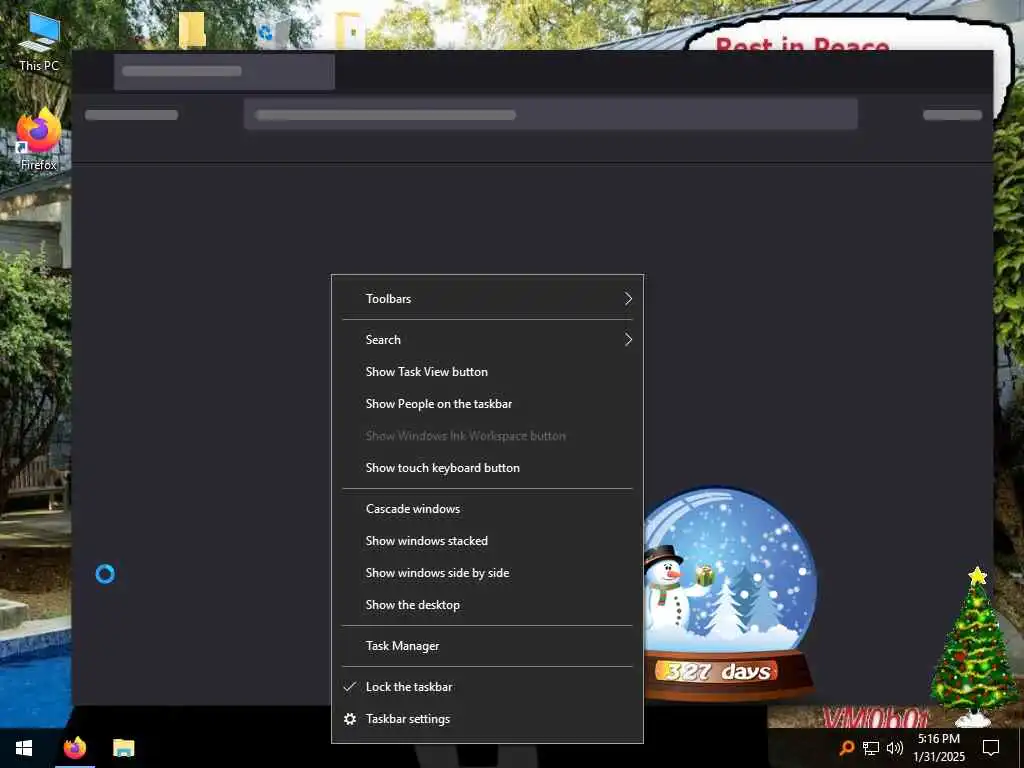The height and width of the screenshot is (768, 1024).
Task: Click the gear icon beside Taskbar settings
Action: click(350, 718)
